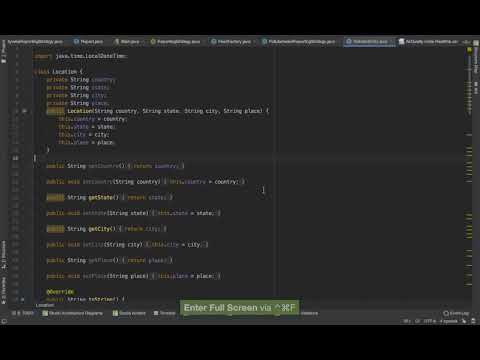Screen dimensions: 480x360
Task: Open the Diagrams tool window button
Action: tap(73, 313)
